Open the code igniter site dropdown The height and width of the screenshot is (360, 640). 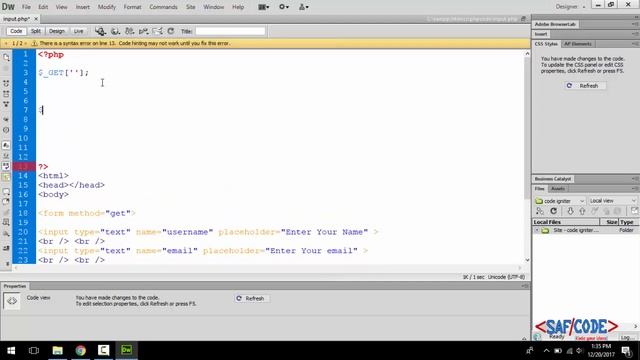[560, 201]
